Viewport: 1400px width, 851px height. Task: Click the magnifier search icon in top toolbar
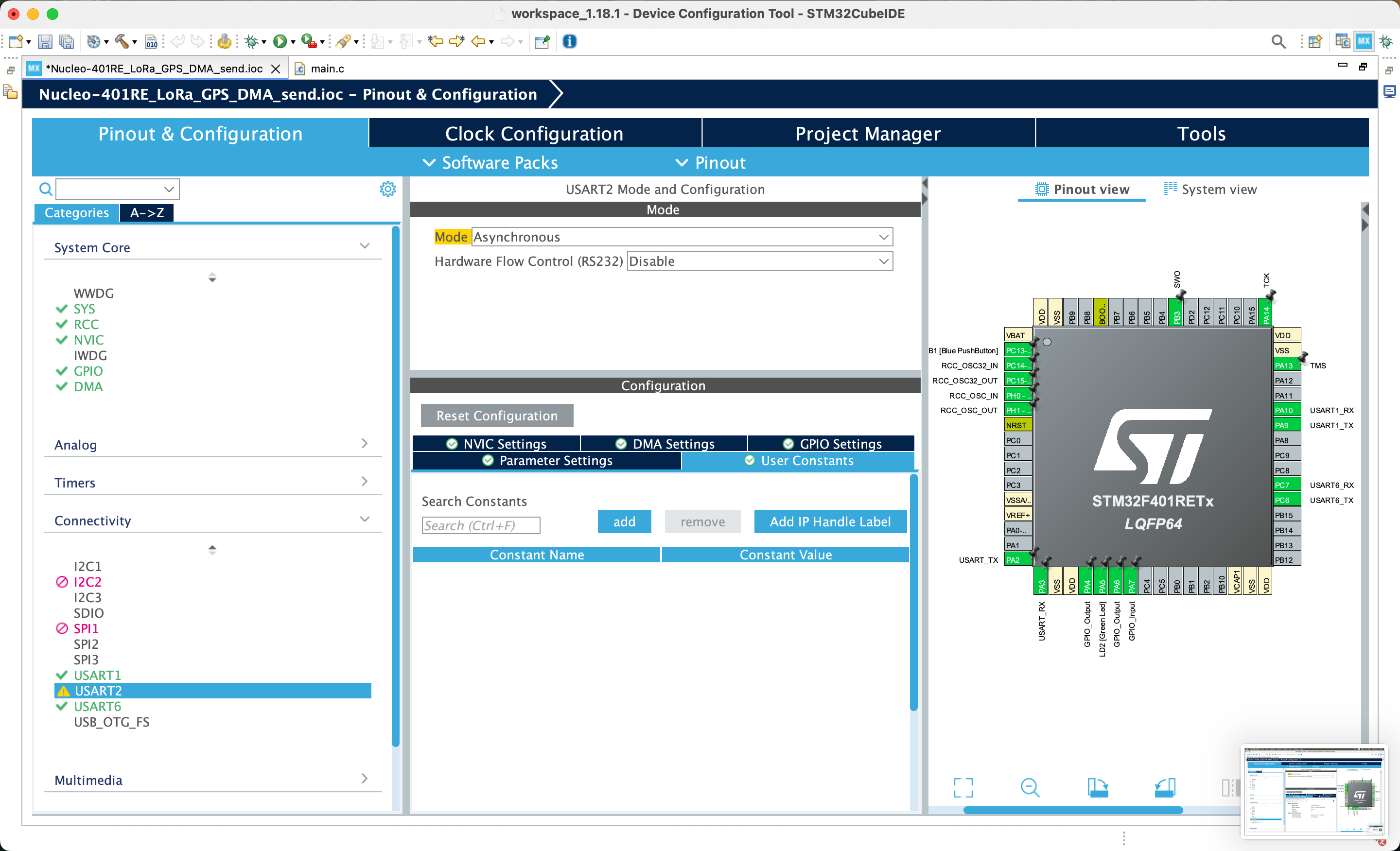(1278, 41)
